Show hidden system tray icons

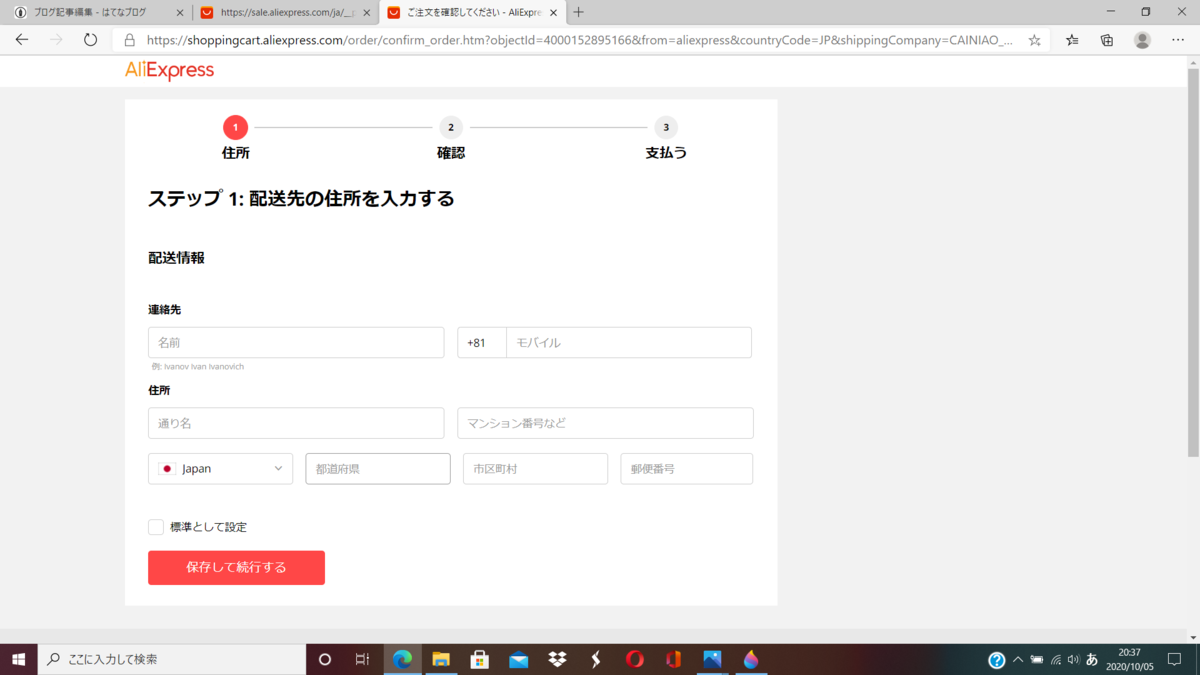point(1018,660)
